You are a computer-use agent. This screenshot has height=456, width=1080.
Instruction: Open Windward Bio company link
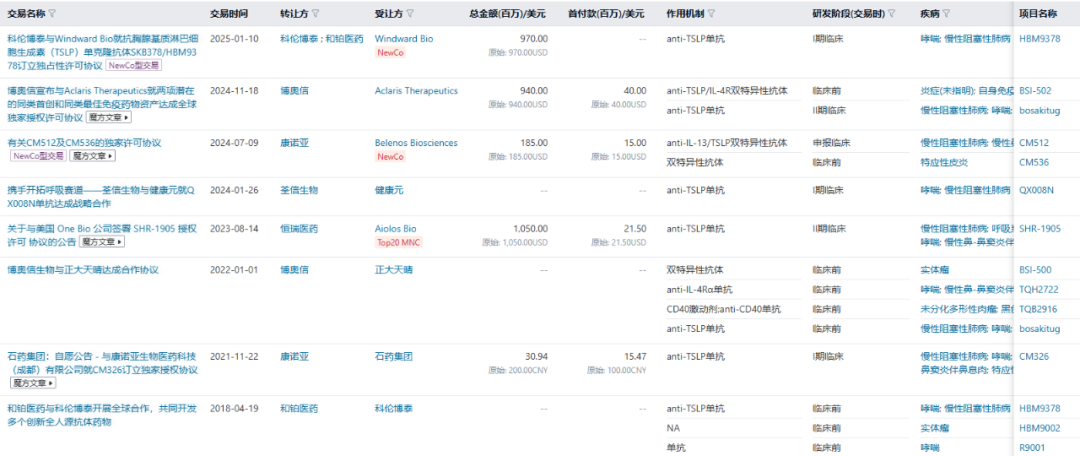tap(404, 39)
